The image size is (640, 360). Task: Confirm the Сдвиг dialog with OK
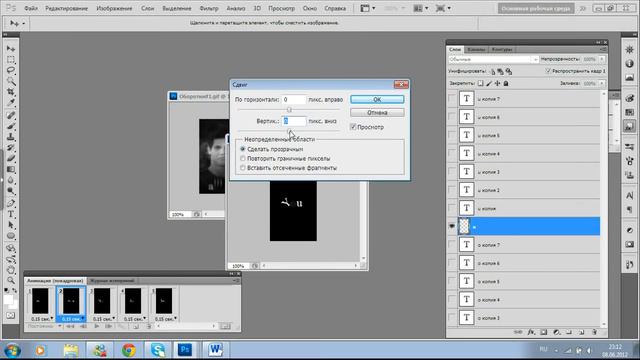(377, 99)
